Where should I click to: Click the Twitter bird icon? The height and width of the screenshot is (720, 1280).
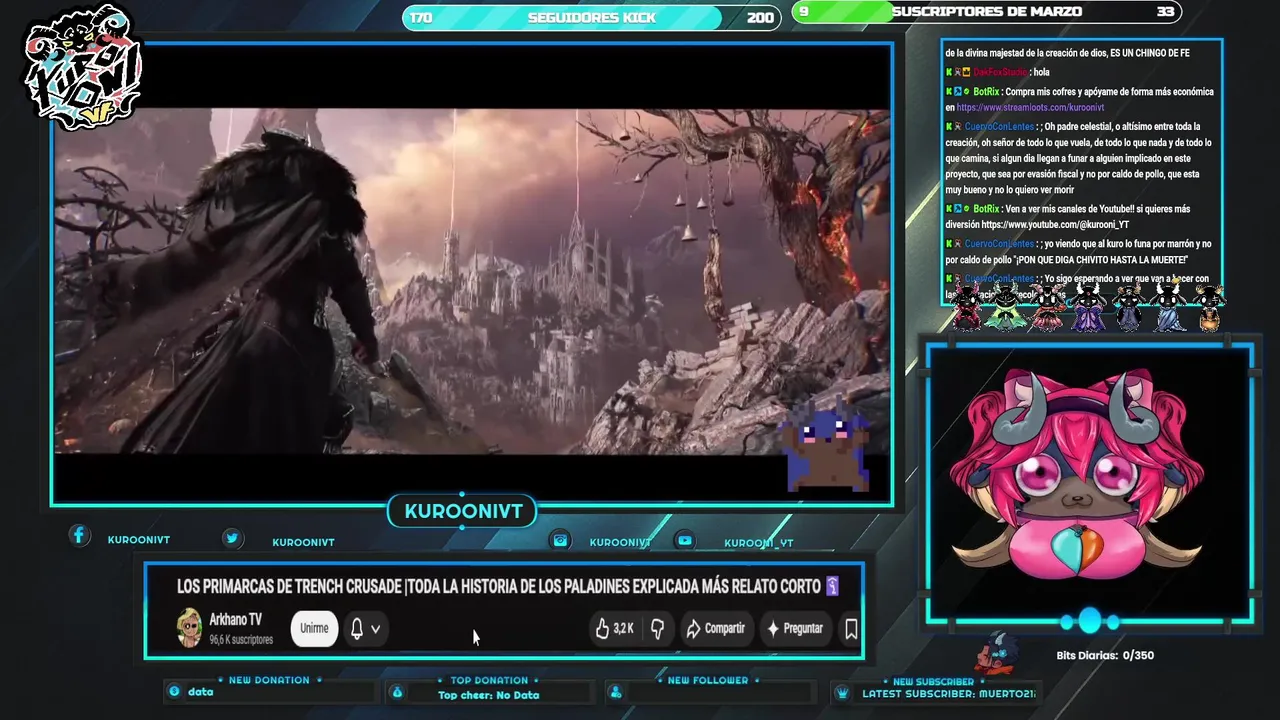[232, 538]
